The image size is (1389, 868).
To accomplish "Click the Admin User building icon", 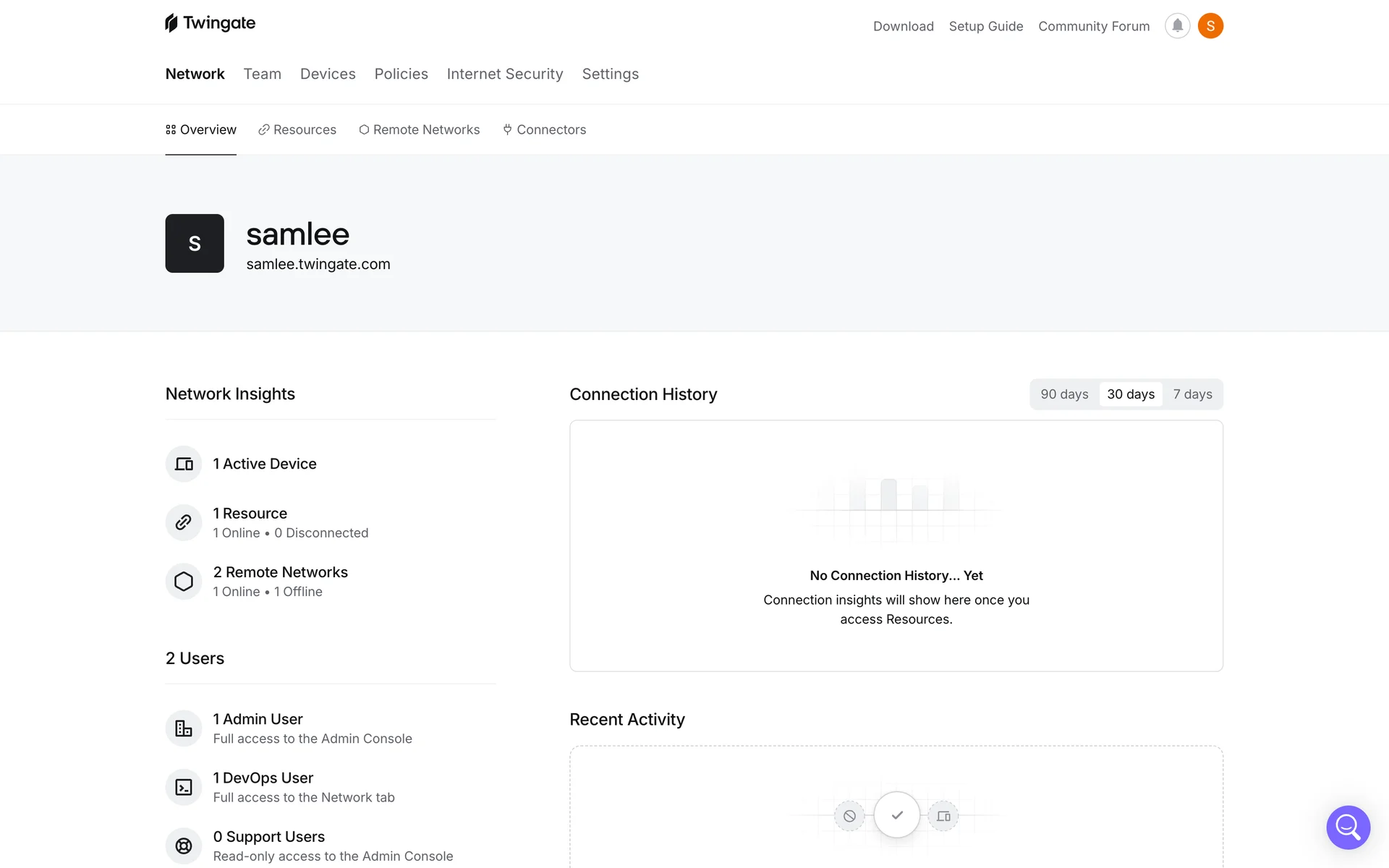I will (184, 728).
